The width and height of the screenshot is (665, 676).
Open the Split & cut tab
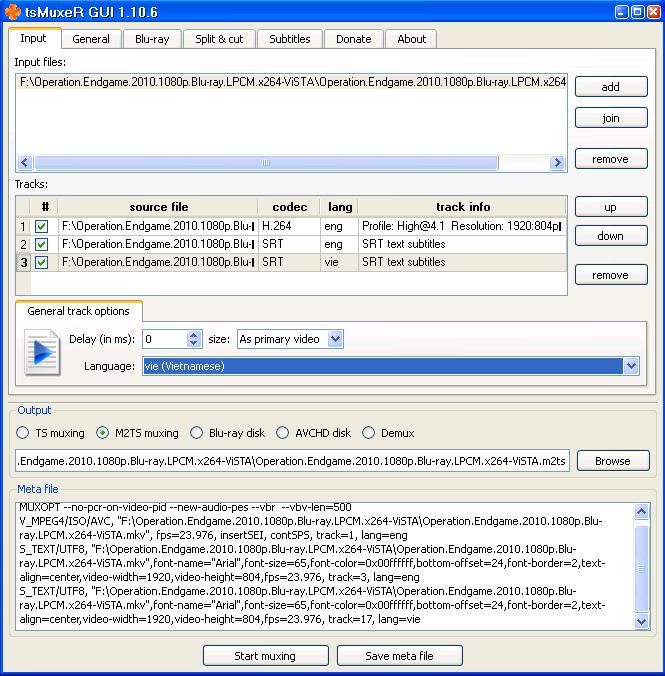pyautogui.click(x=219, y=39)
